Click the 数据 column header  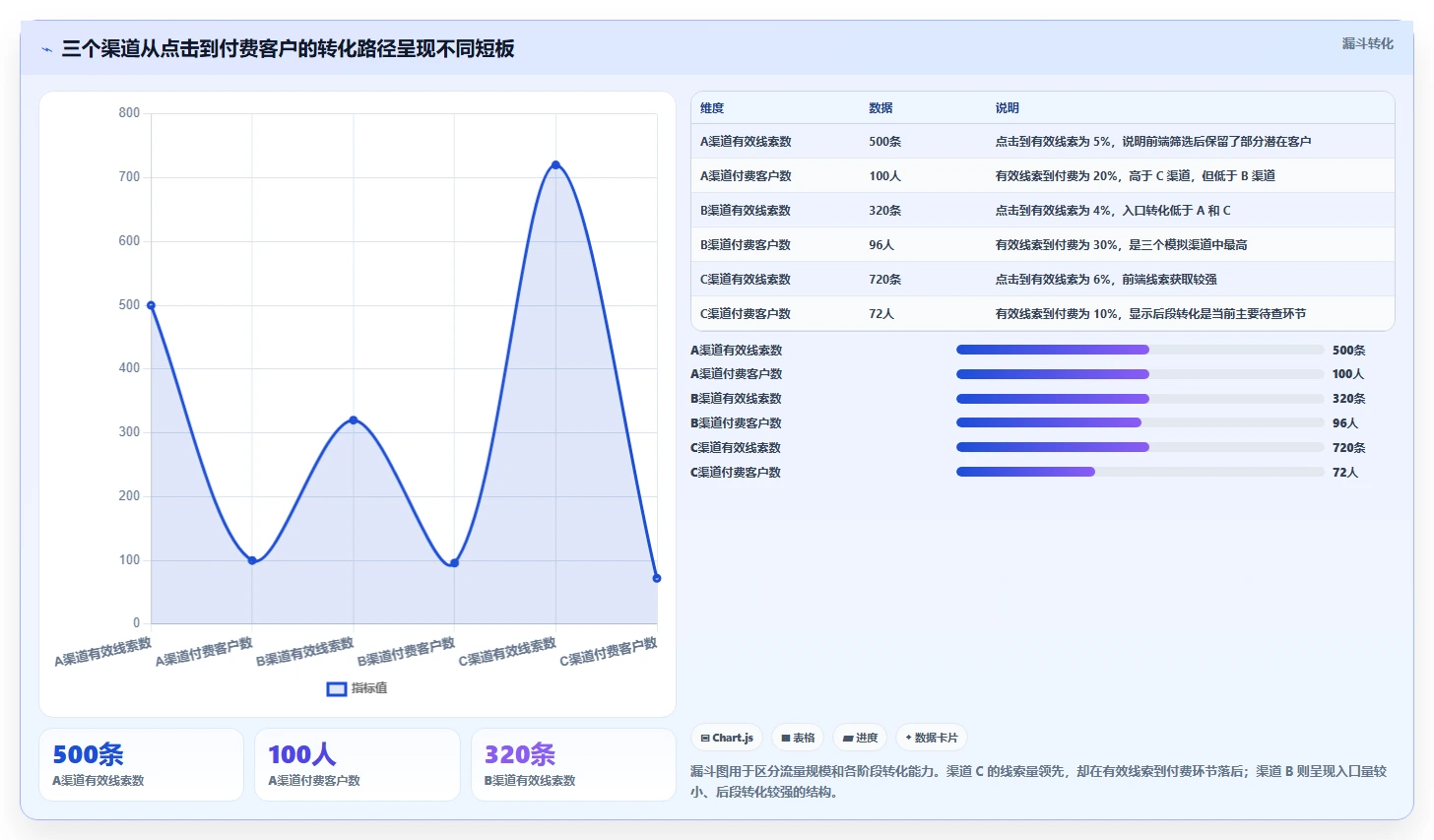click(880, 108)
